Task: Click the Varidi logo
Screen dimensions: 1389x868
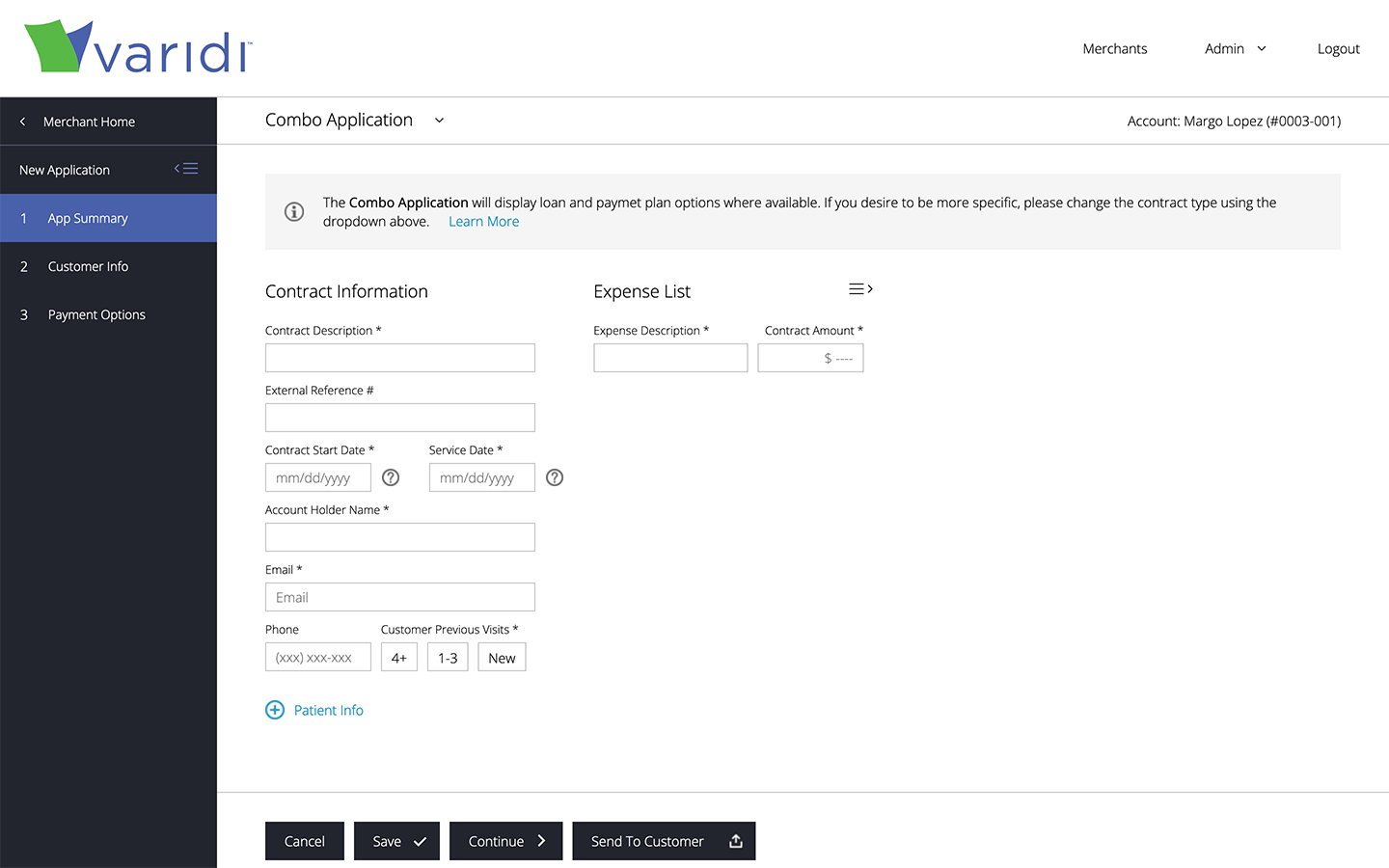Action: [x=138, y=47]
